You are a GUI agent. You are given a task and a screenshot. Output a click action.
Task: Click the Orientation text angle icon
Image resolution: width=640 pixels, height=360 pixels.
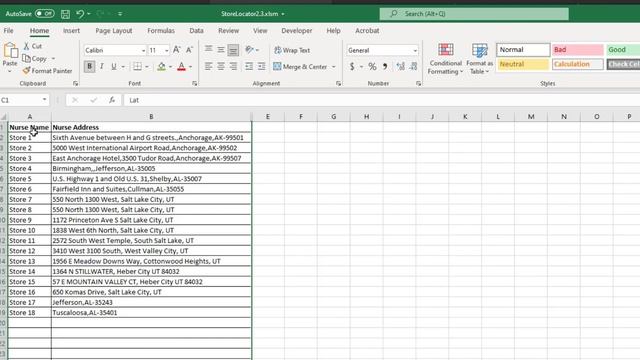click(249, 50)
